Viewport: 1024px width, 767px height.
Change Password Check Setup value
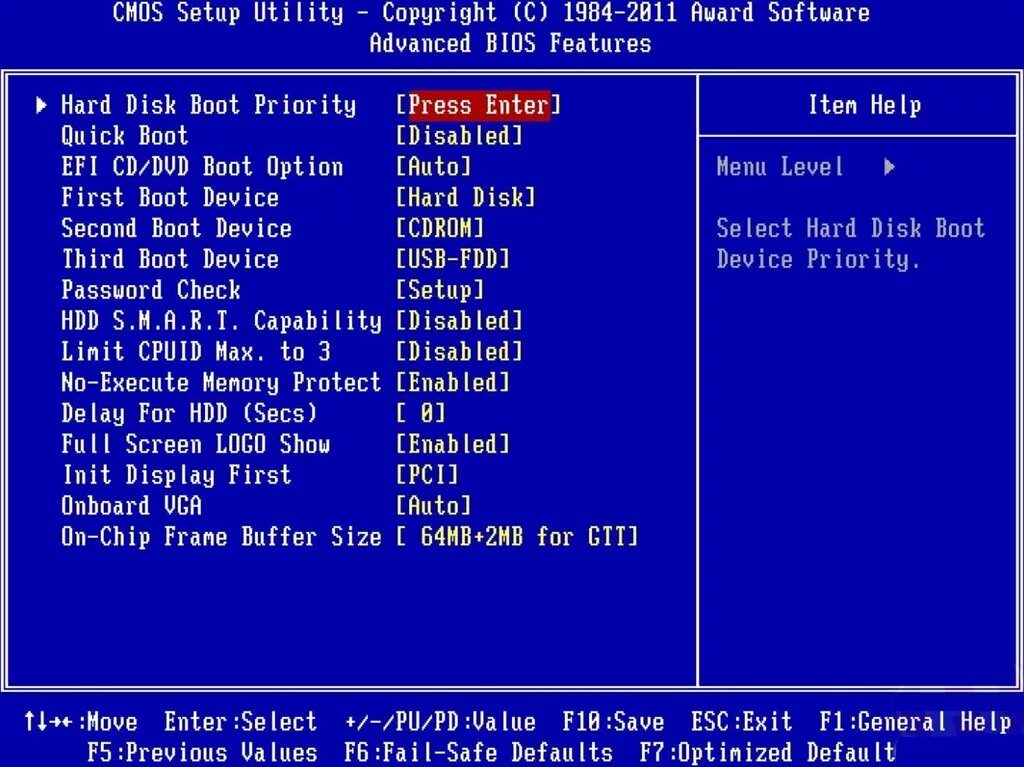[440, 290]
